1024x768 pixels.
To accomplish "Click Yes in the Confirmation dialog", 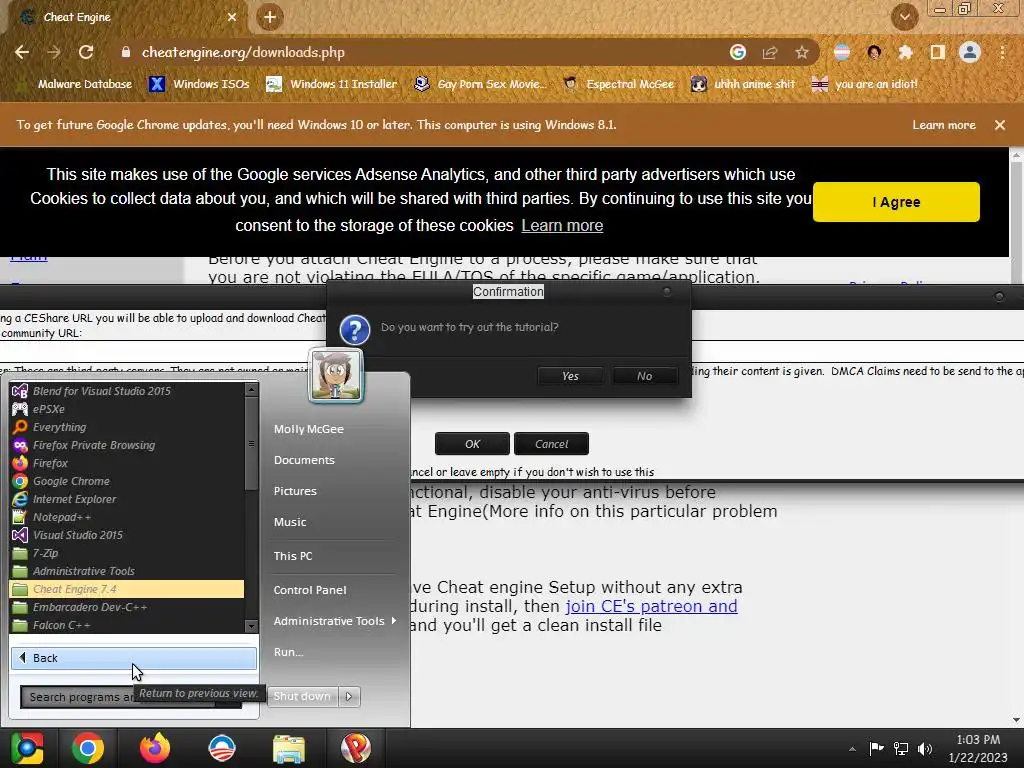I will pyautogui.click(x=570, y=376).
